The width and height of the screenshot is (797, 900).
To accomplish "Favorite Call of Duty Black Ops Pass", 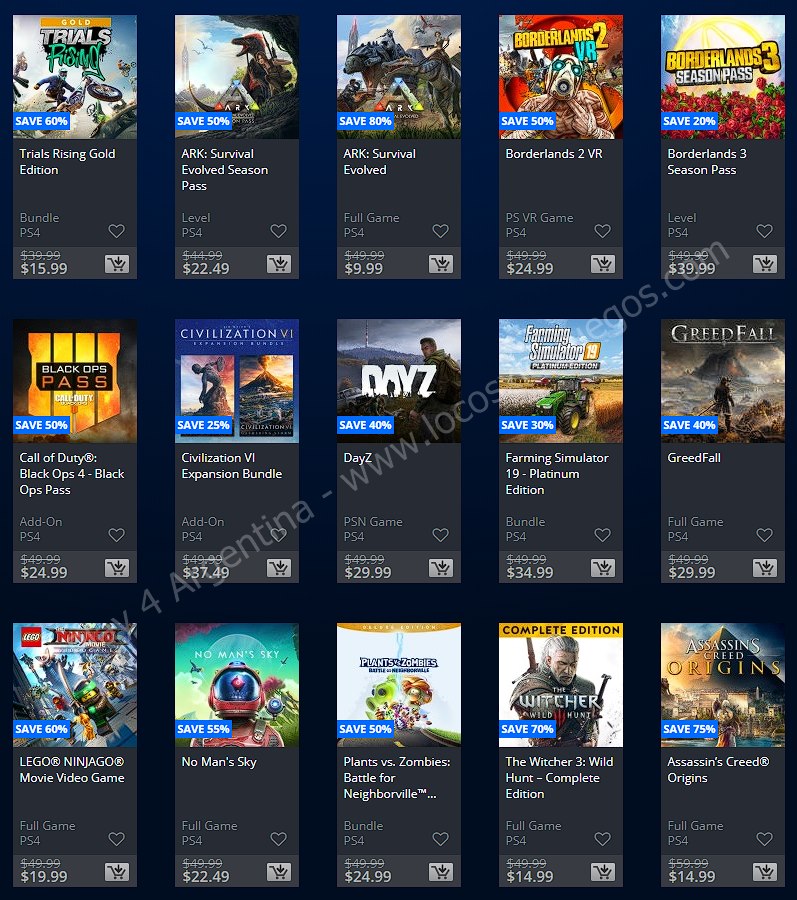I will (x=116, y=535).
